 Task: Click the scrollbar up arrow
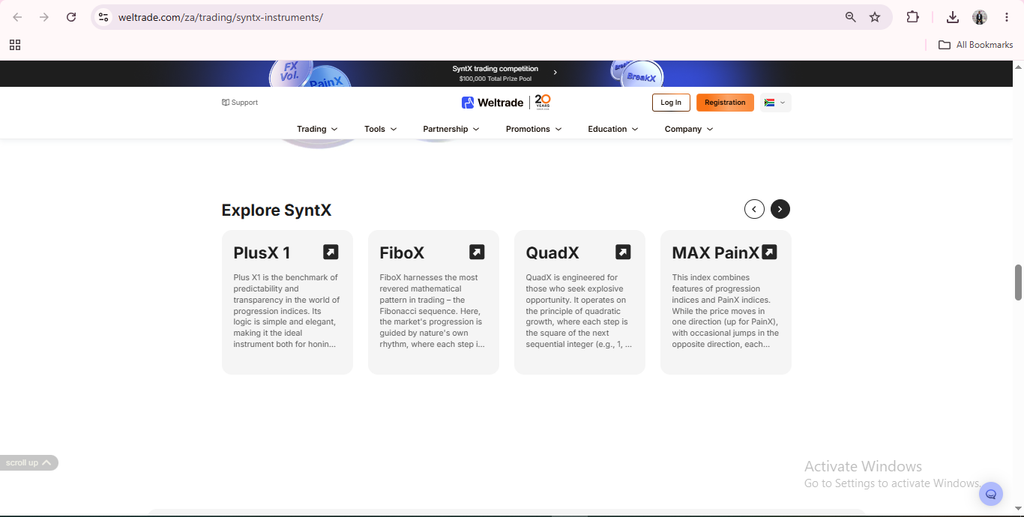point(1017,67)
